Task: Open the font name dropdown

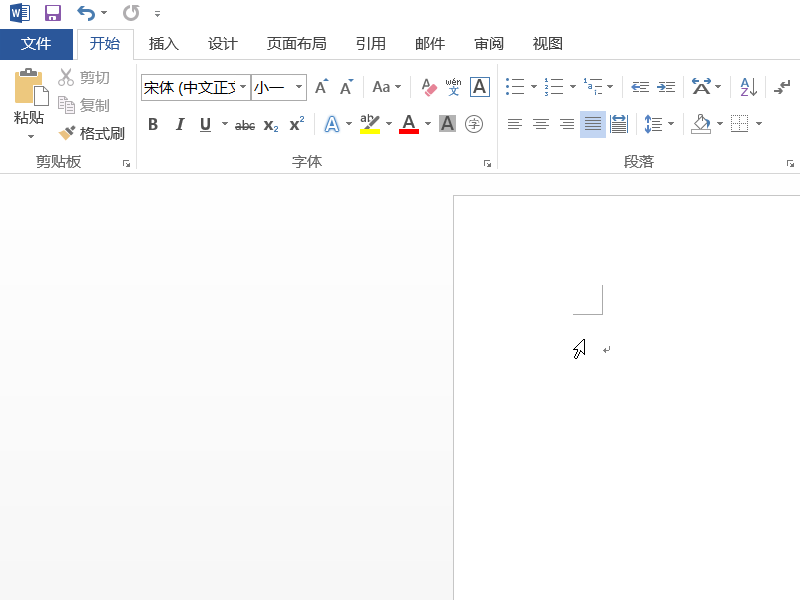Action: pyautogui.click(x=243, y=87)
